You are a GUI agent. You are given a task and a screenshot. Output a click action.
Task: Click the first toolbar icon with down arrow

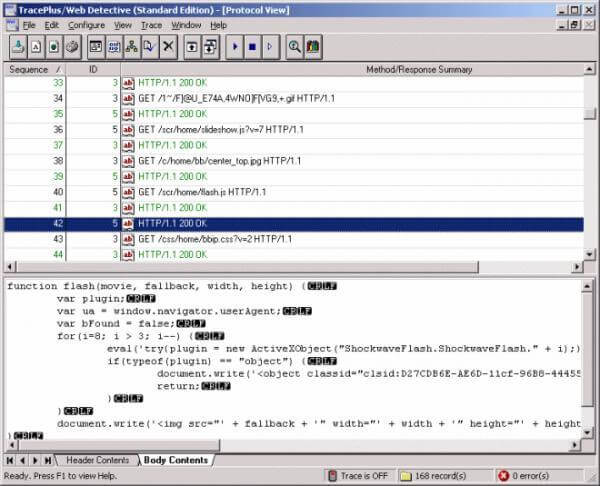click(x=19, y=47)
